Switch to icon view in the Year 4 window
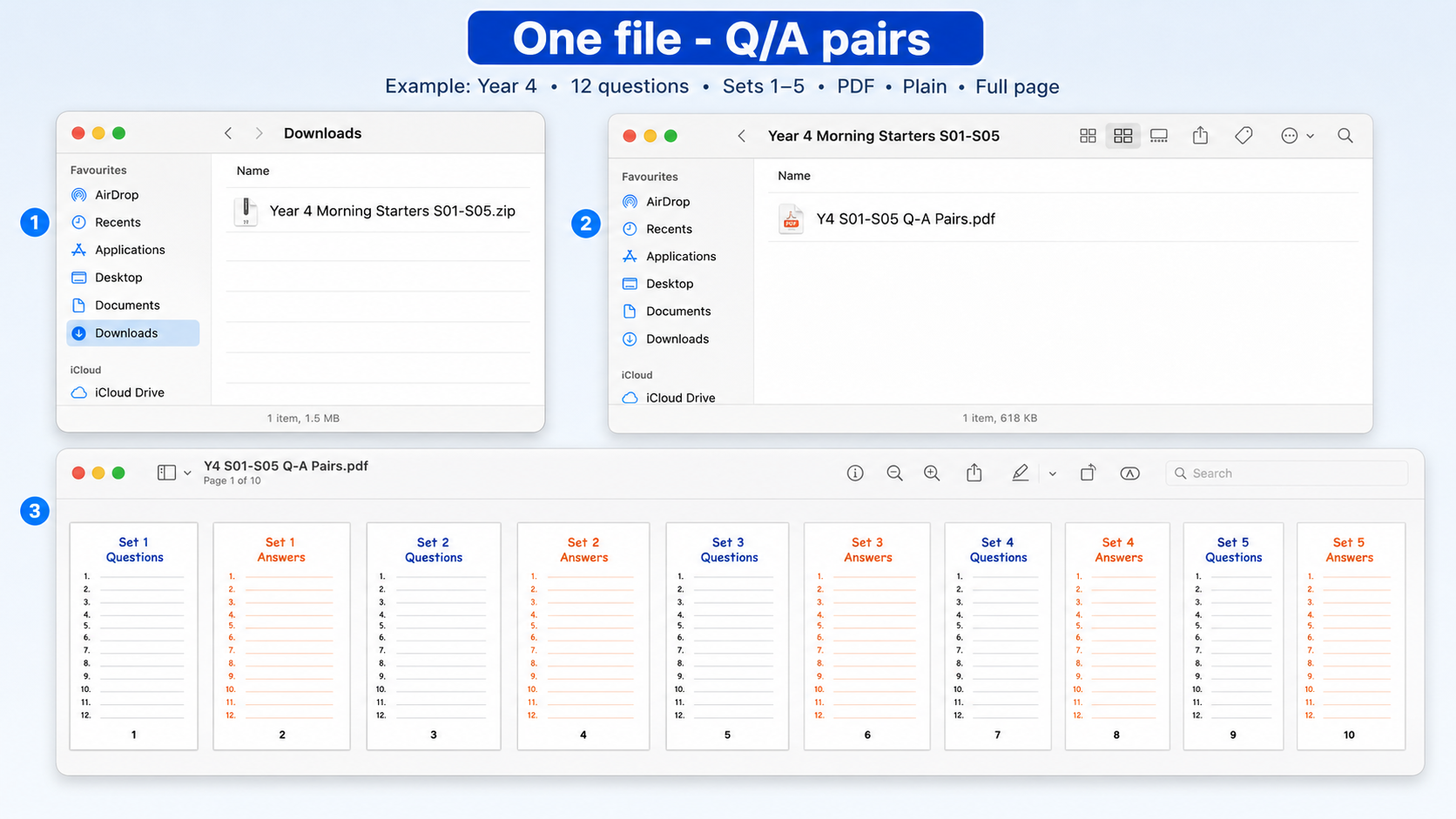Image resolution: width=1456 pixels, height=819 pixels. 1088,136
